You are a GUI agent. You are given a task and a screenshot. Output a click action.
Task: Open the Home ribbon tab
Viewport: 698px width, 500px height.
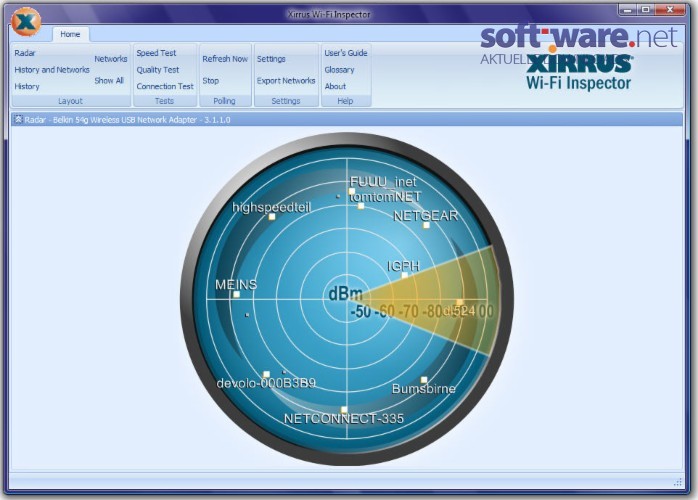(x=70, y=34)
